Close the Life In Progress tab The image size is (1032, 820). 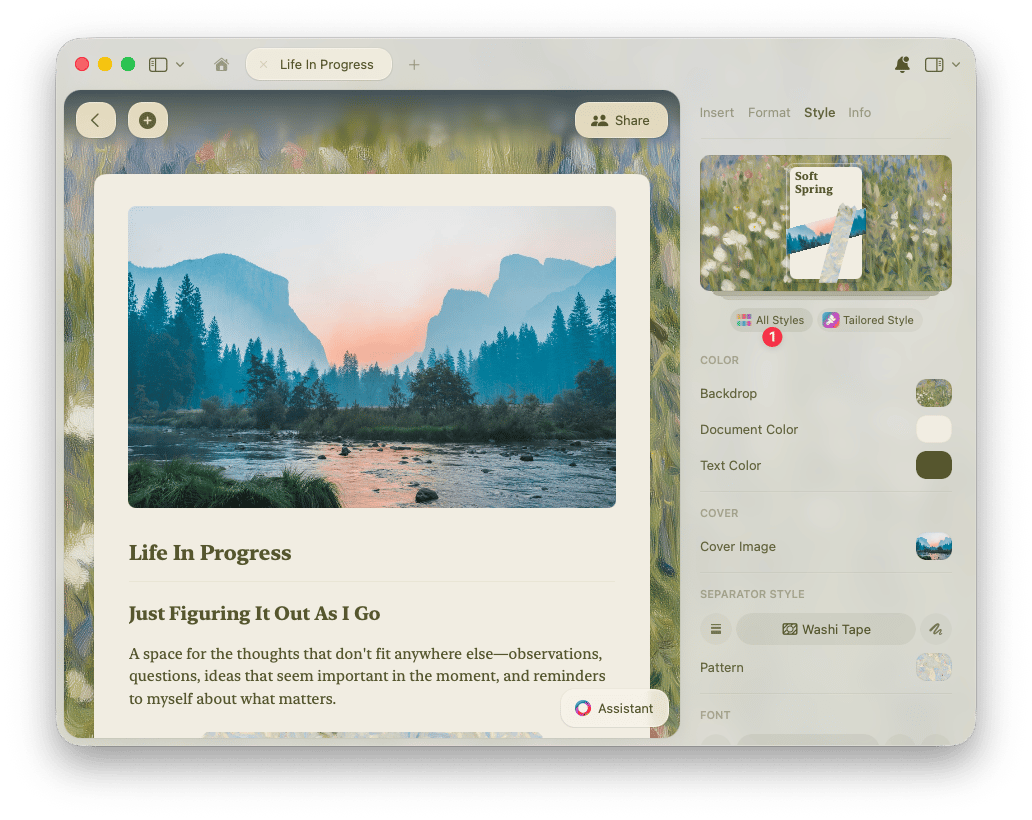(263, 64)
